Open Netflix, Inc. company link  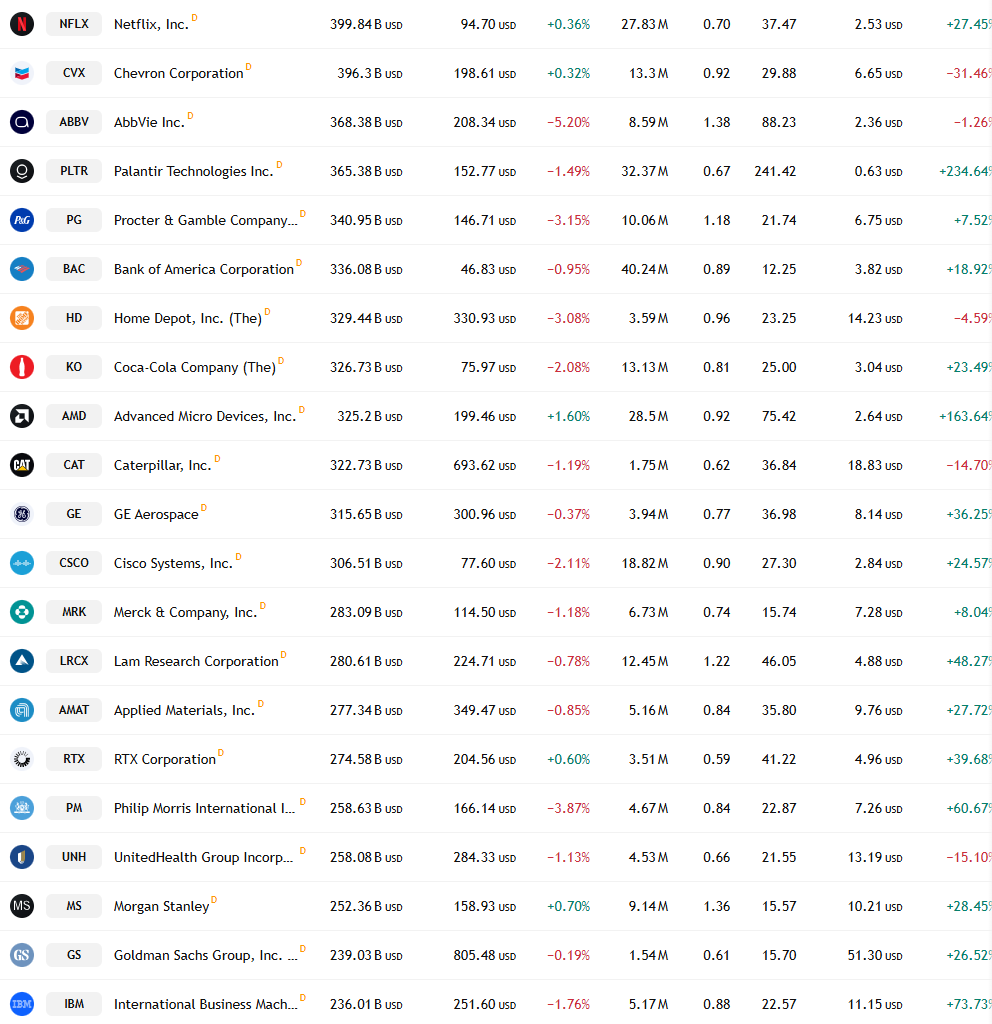[151, 25]
